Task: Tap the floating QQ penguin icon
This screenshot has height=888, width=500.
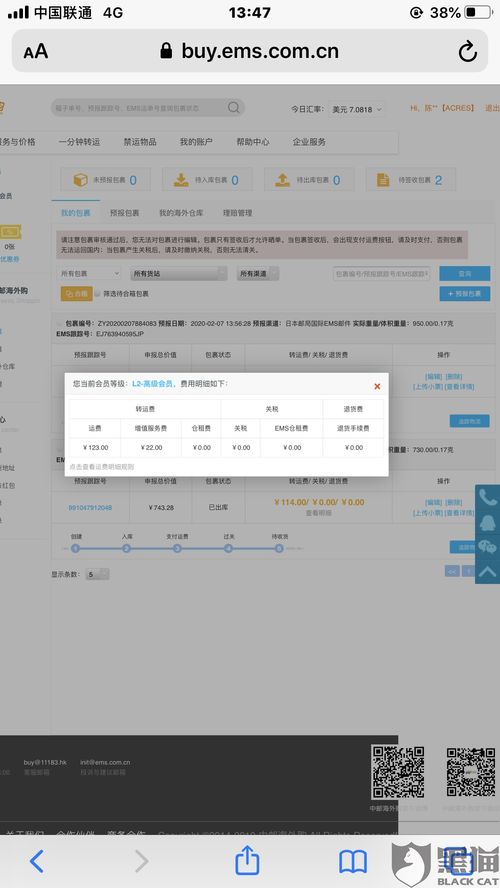Action: 488,523
